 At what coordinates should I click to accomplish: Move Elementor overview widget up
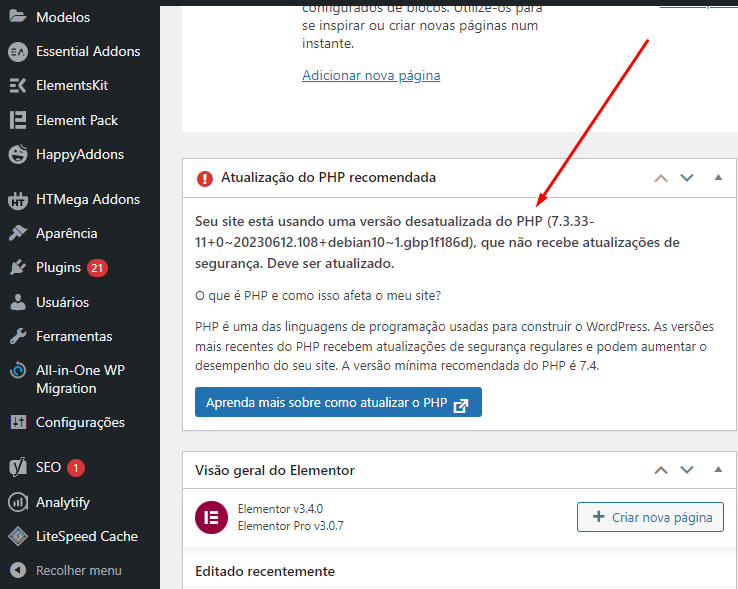tap(661, 470)
